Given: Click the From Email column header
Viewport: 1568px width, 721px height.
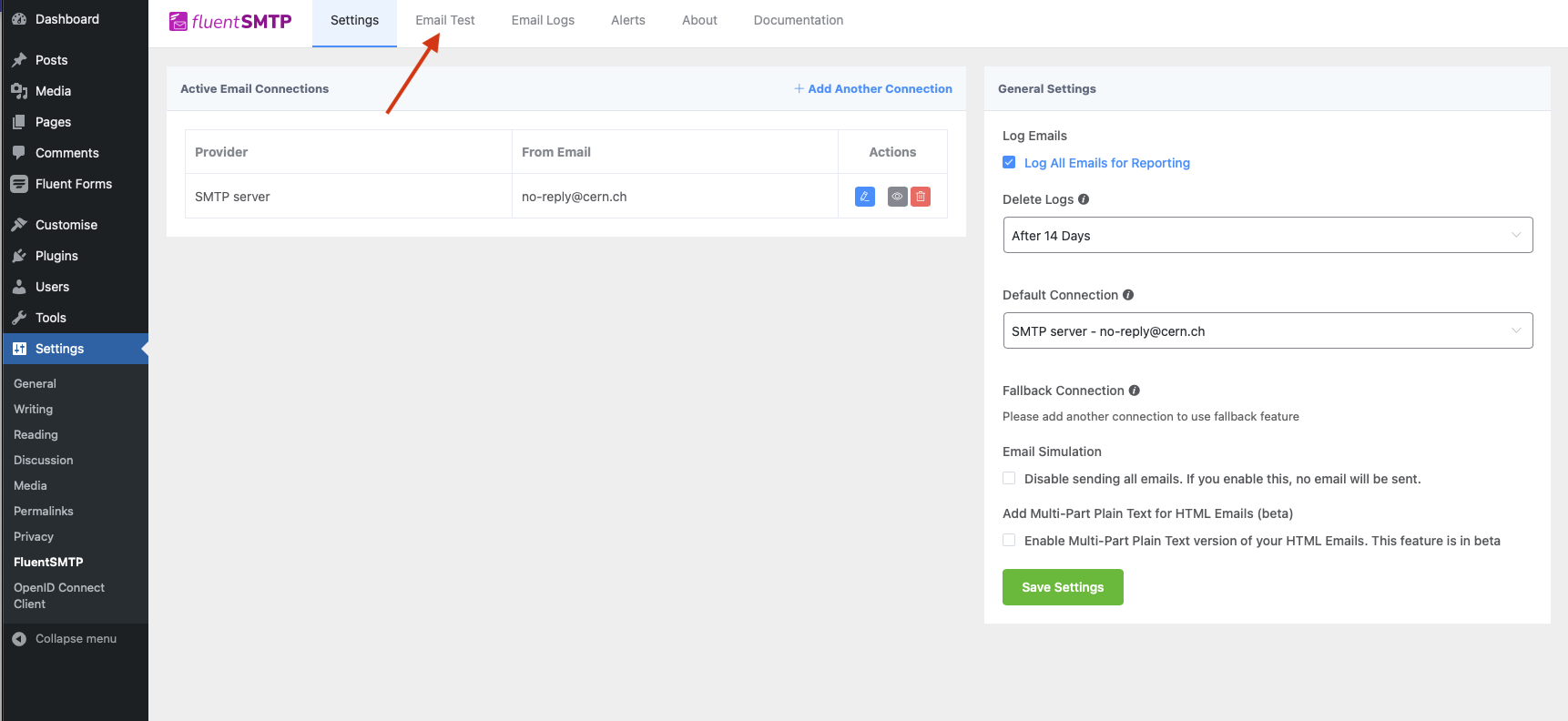Looking at the screenshot, I should tap(675, 152).
